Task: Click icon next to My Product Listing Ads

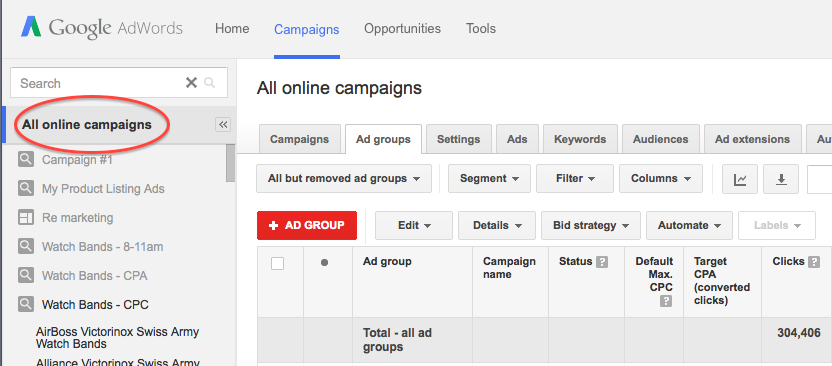Action: tap(25, 188)
